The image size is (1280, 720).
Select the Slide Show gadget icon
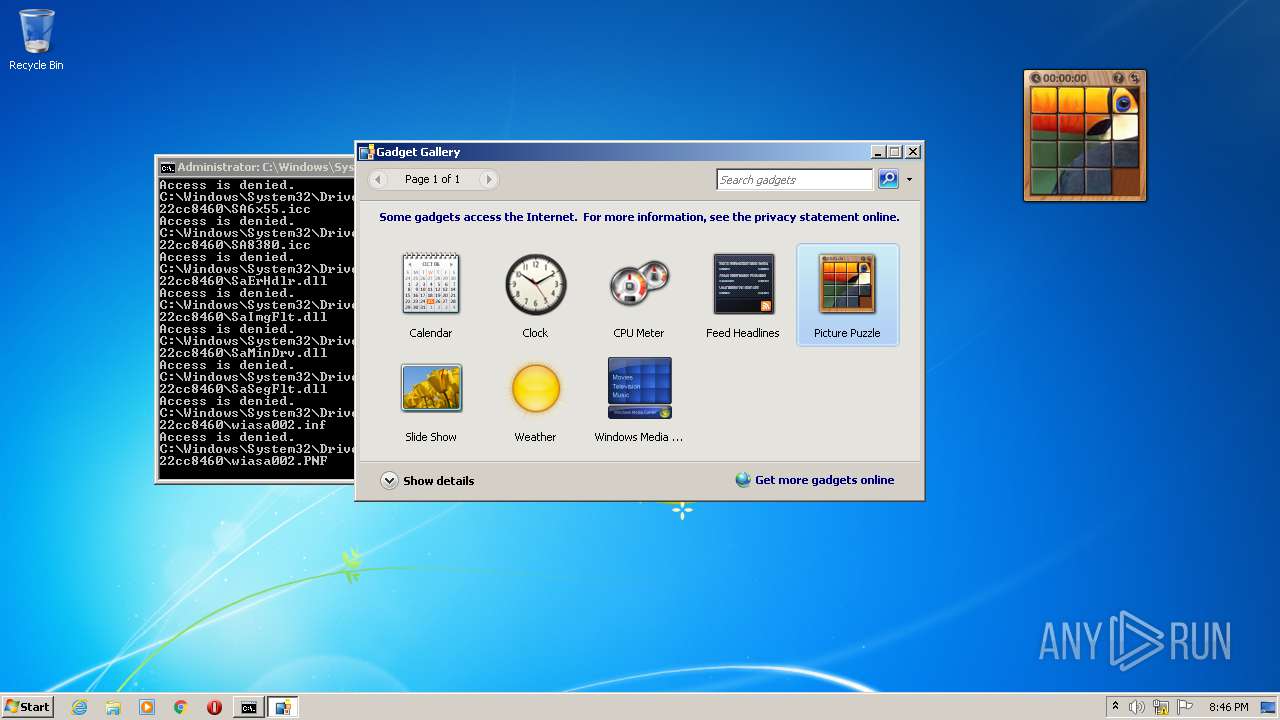pos(431,388)
